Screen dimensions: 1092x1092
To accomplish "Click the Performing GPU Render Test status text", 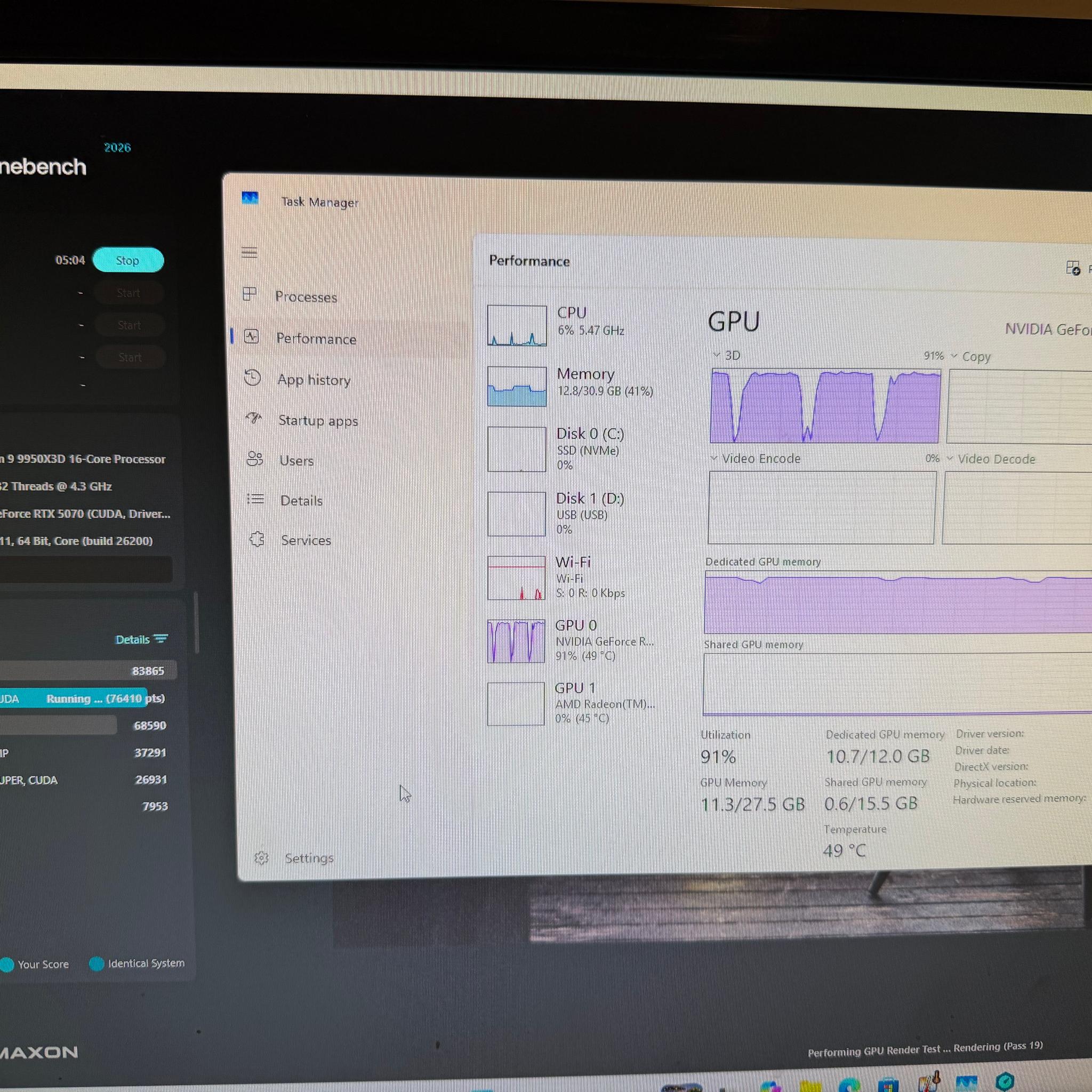I will [x=925, y=1049].
